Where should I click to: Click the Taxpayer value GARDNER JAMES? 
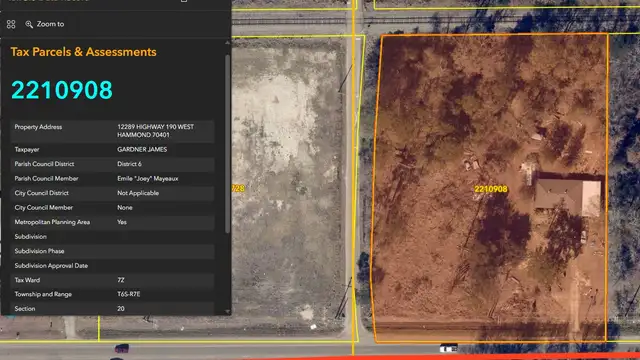coord(142,149)
